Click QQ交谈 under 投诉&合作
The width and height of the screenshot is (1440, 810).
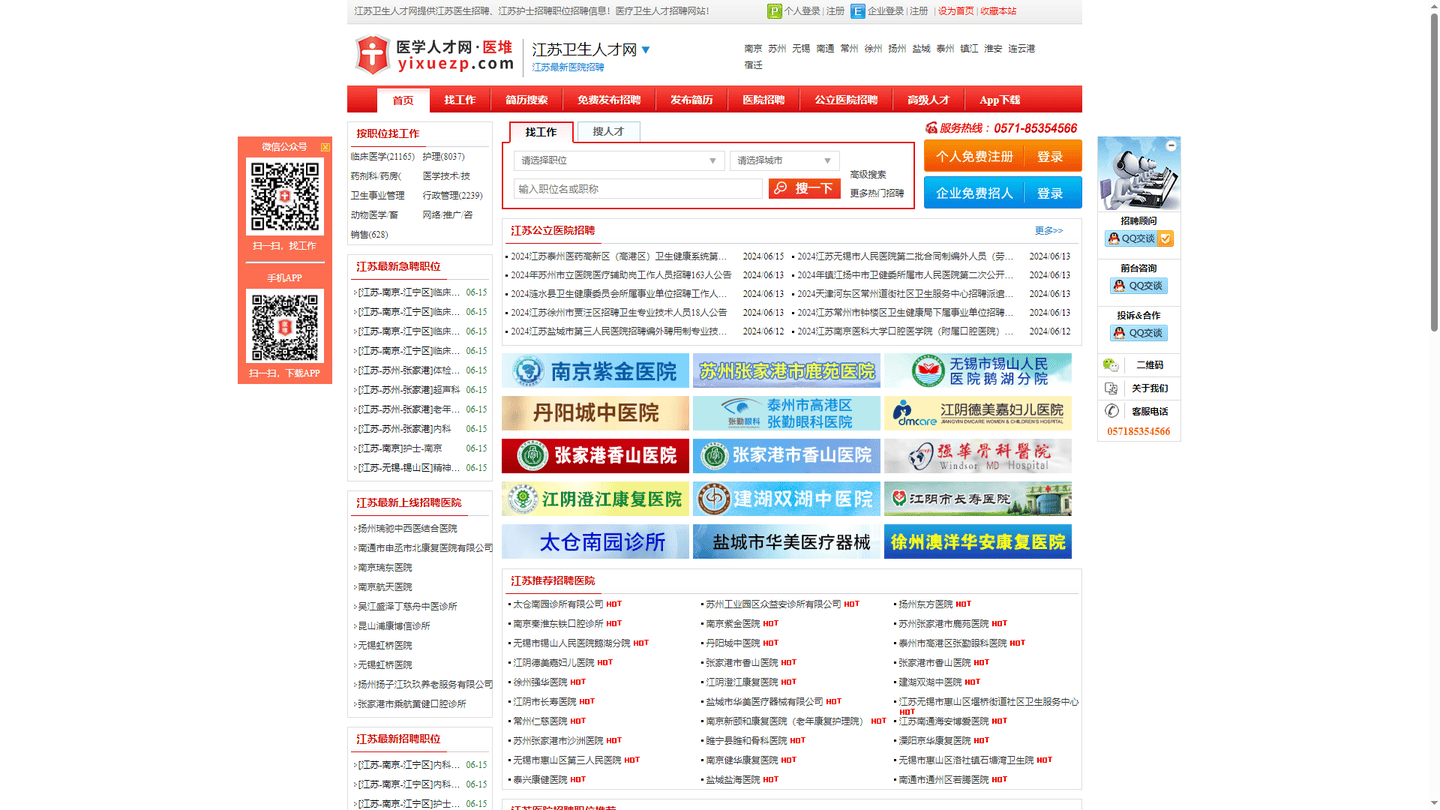[1139, 333]
